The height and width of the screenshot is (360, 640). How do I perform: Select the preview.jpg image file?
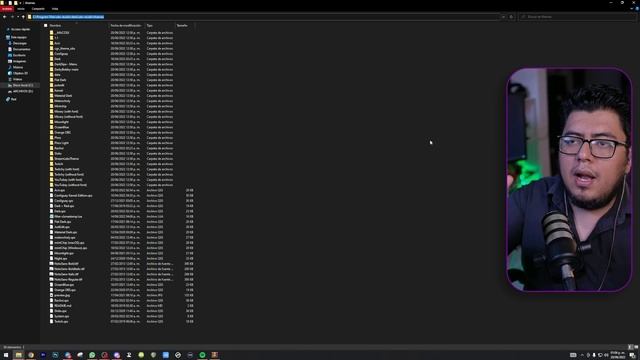tap(61, 295)
